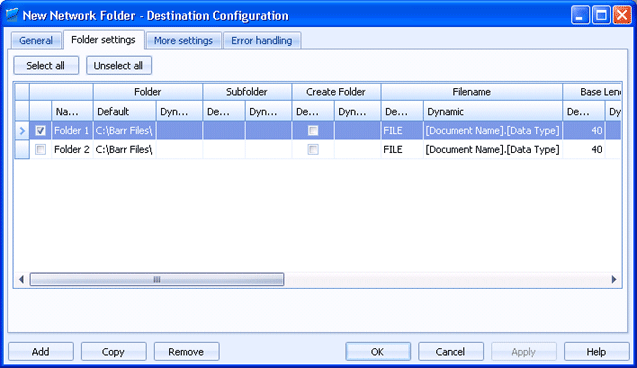This screenshot has width=637, height=368.
Task: Open Help for this dialog
Action: (x=596, y=351)
